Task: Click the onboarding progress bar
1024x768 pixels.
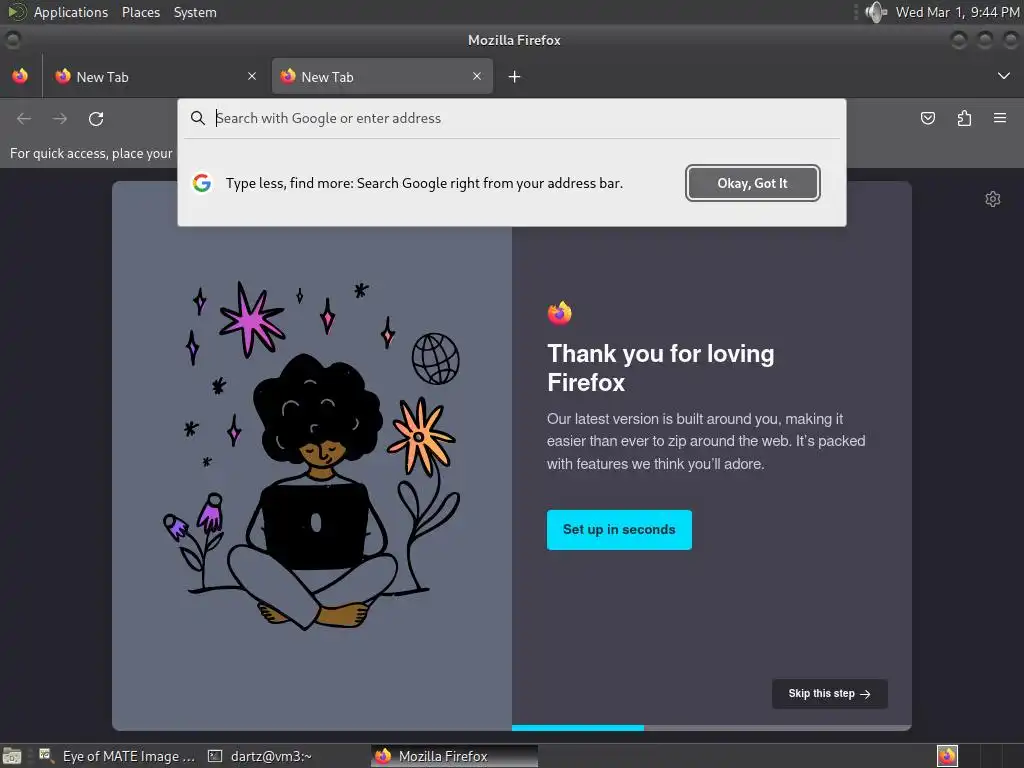Action: [x=712, y=728]
